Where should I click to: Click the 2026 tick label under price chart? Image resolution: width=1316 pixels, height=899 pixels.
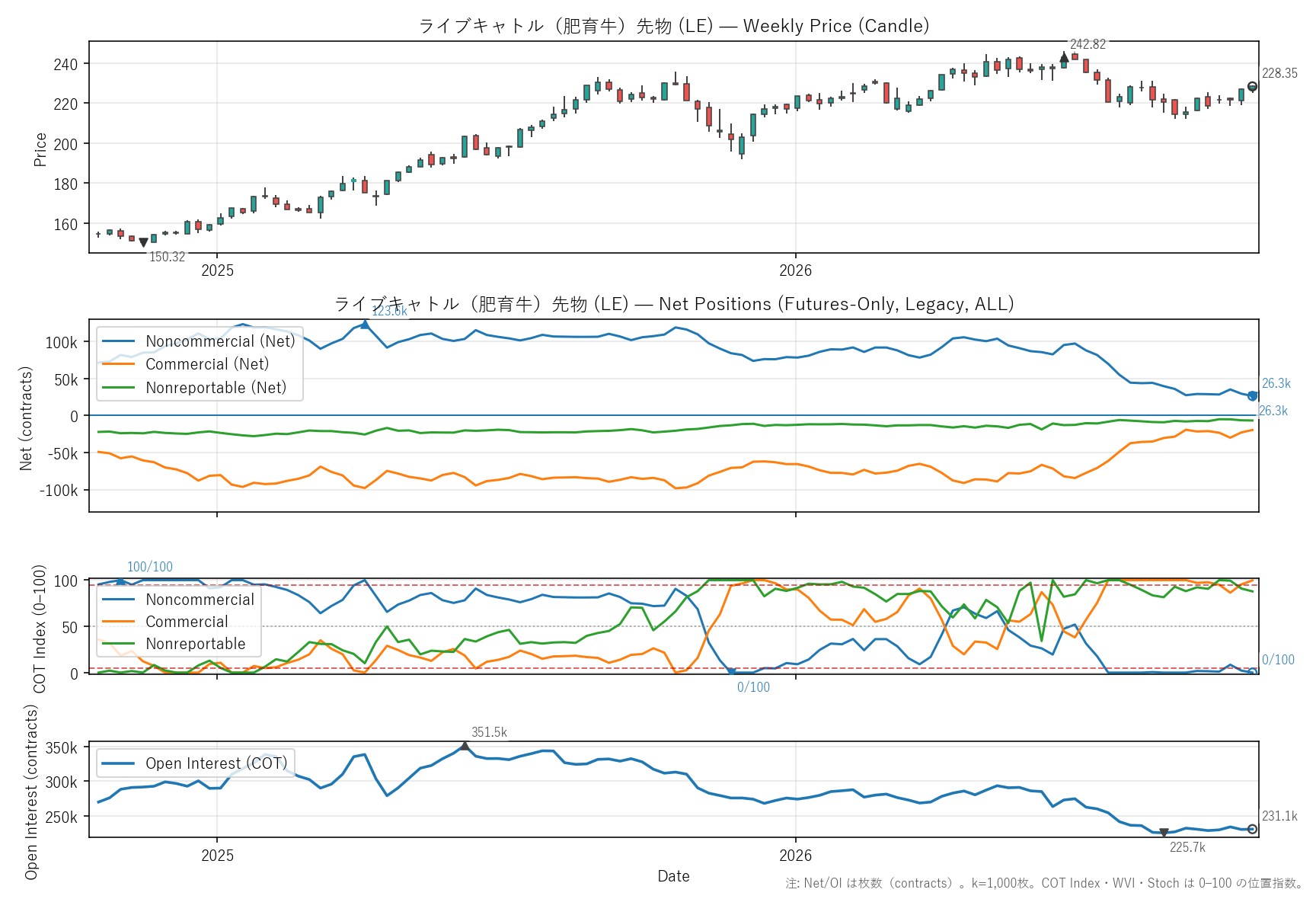pyautogui.click(x=796, y=270)
